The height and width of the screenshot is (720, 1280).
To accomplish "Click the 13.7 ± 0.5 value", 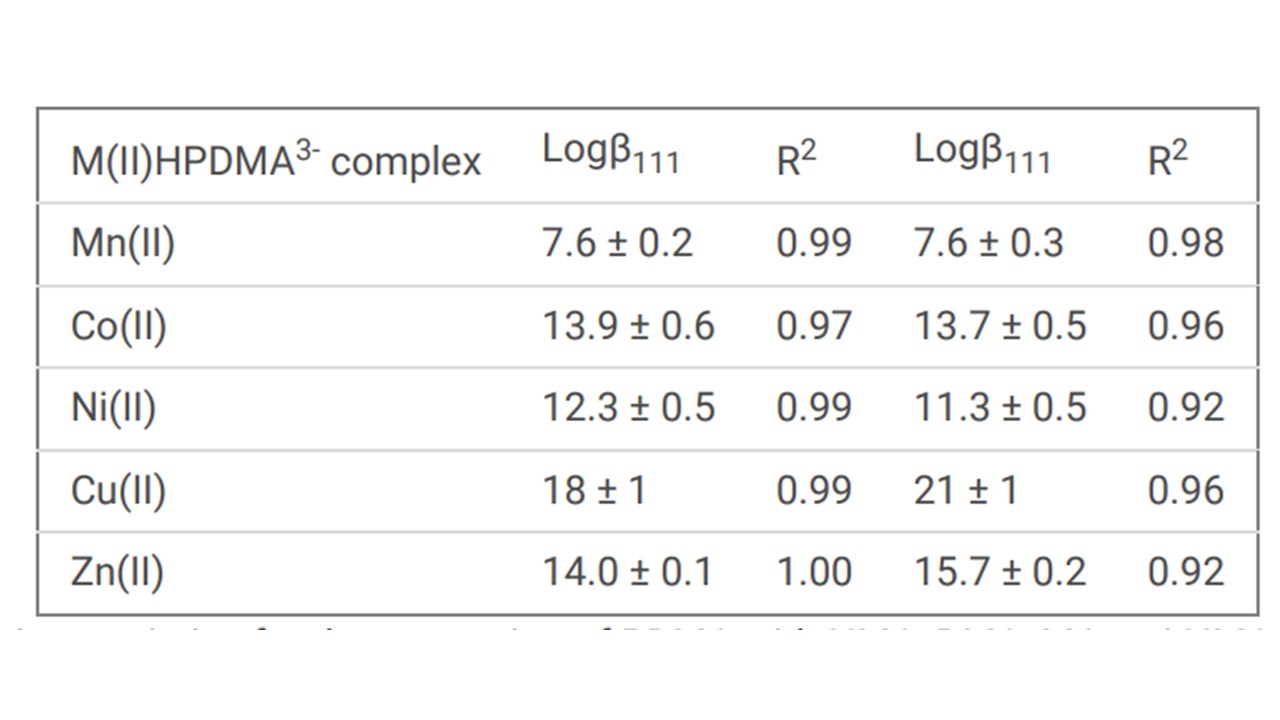I will [x=1000, y=326].
